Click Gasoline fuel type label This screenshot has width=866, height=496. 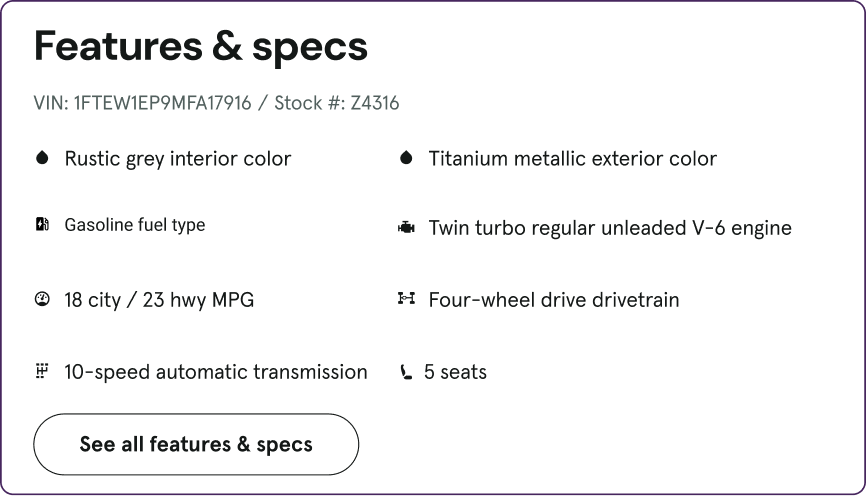tap(135, 225)
